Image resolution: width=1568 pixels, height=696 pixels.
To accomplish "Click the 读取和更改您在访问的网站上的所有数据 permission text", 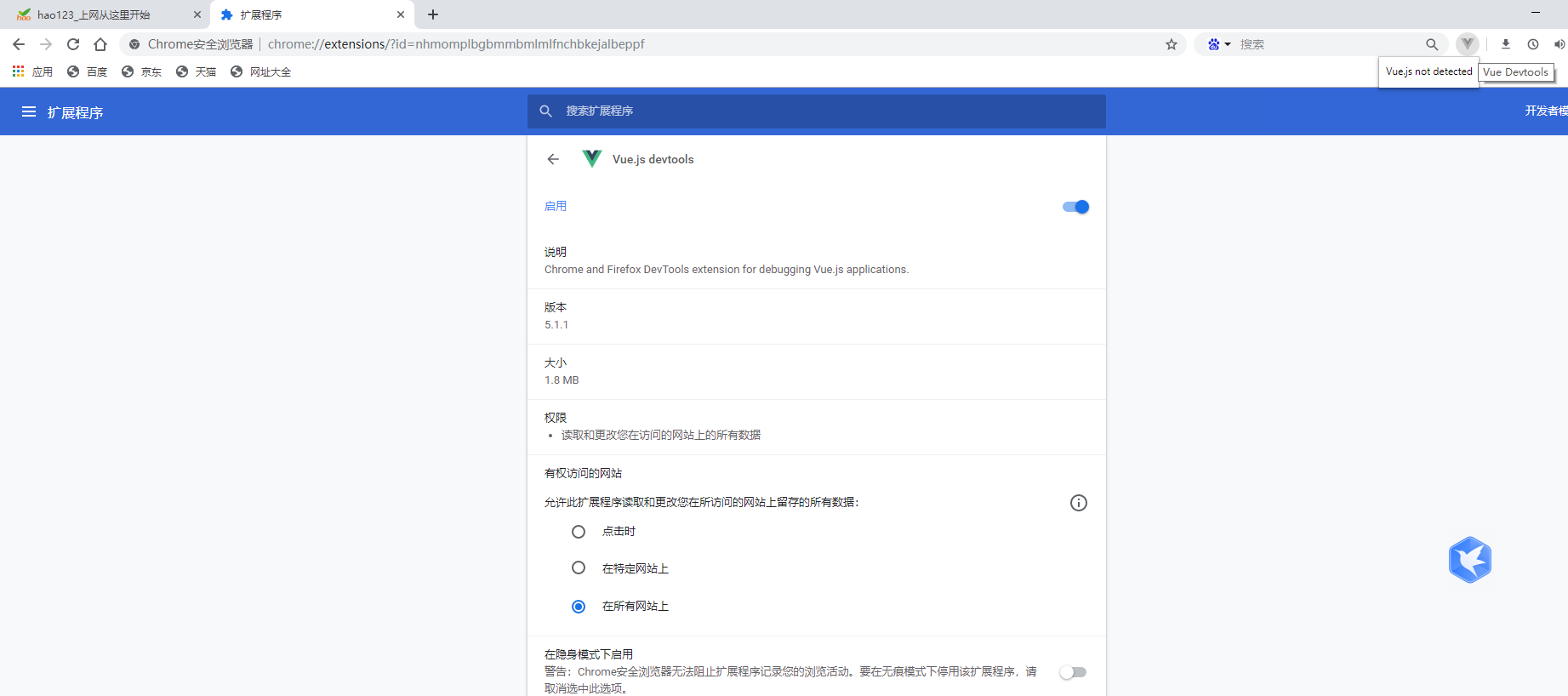I will click(661, 435).
